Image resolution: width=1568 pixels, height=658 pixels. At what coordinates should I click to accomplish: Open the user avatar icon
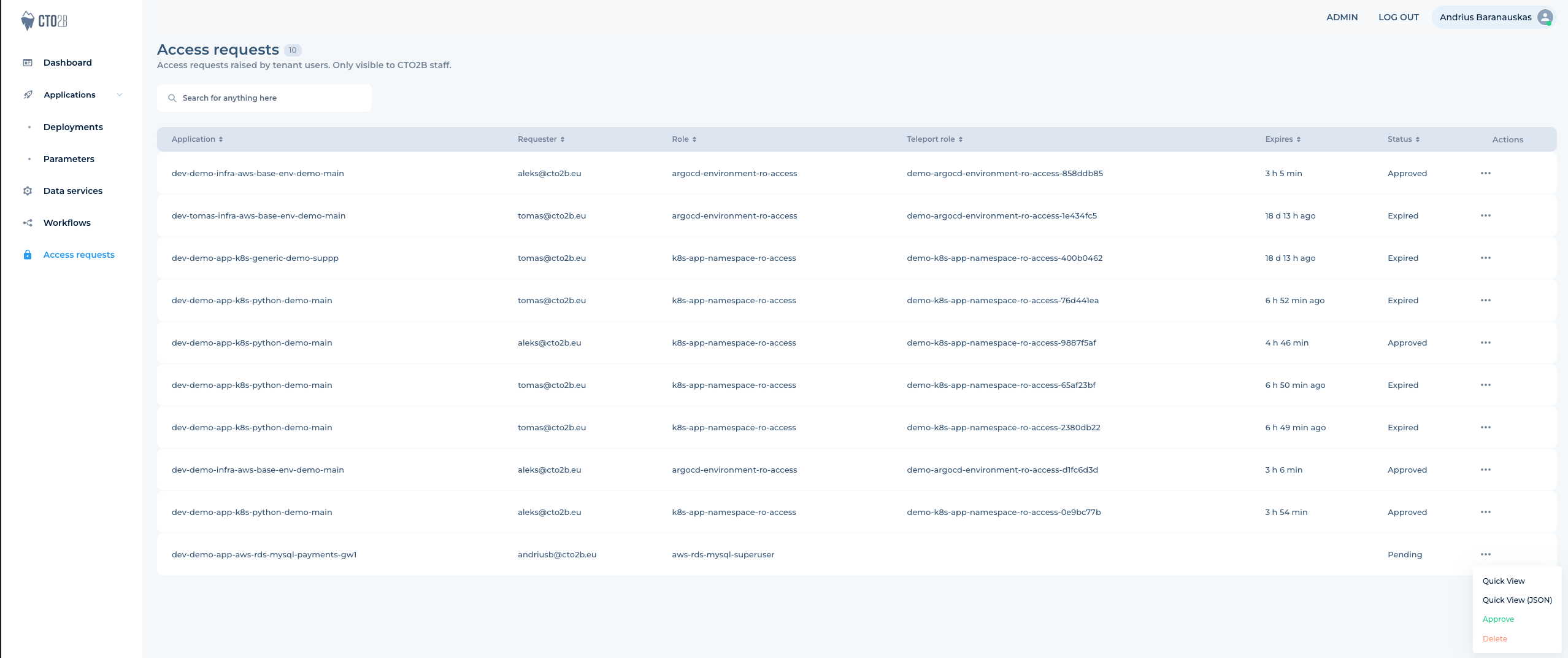tap(1544, 17)
